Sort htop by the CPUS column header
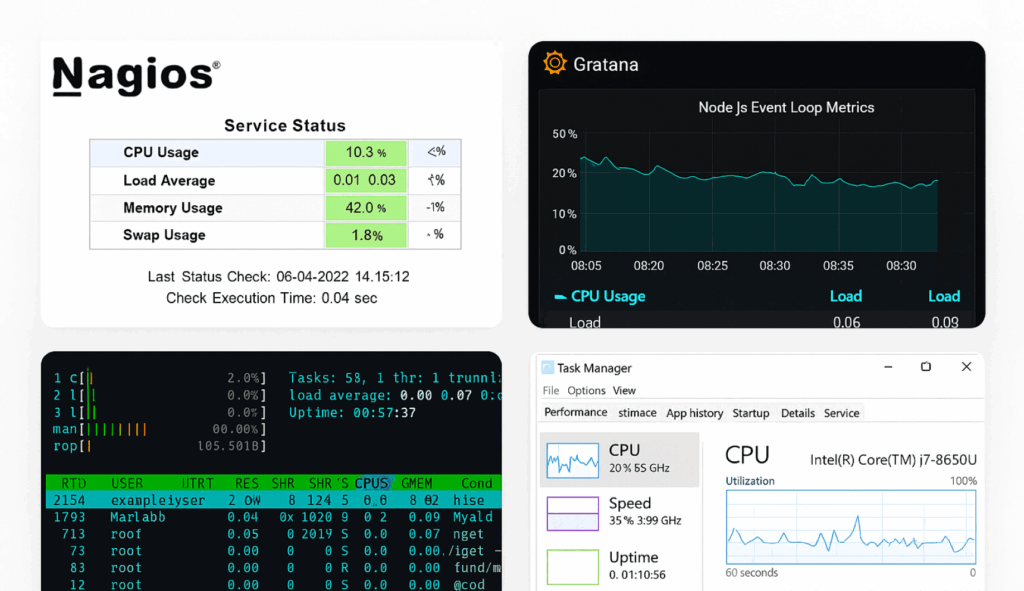Screen dimensions: 1024x591 [x=372, y=483]
